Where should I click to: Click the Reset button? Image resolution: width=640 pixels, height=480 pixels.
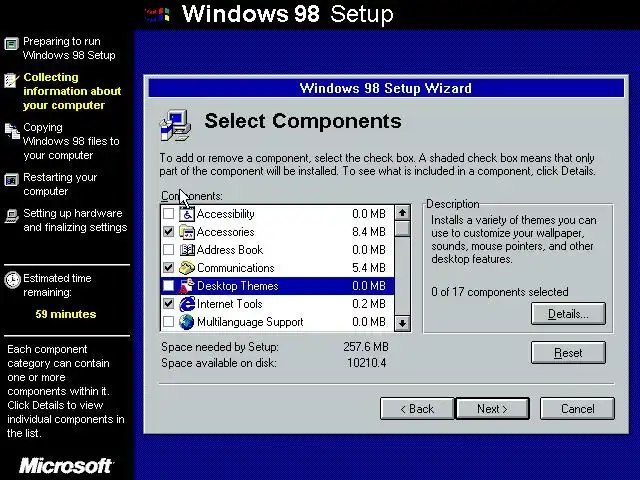pos(568,353)
